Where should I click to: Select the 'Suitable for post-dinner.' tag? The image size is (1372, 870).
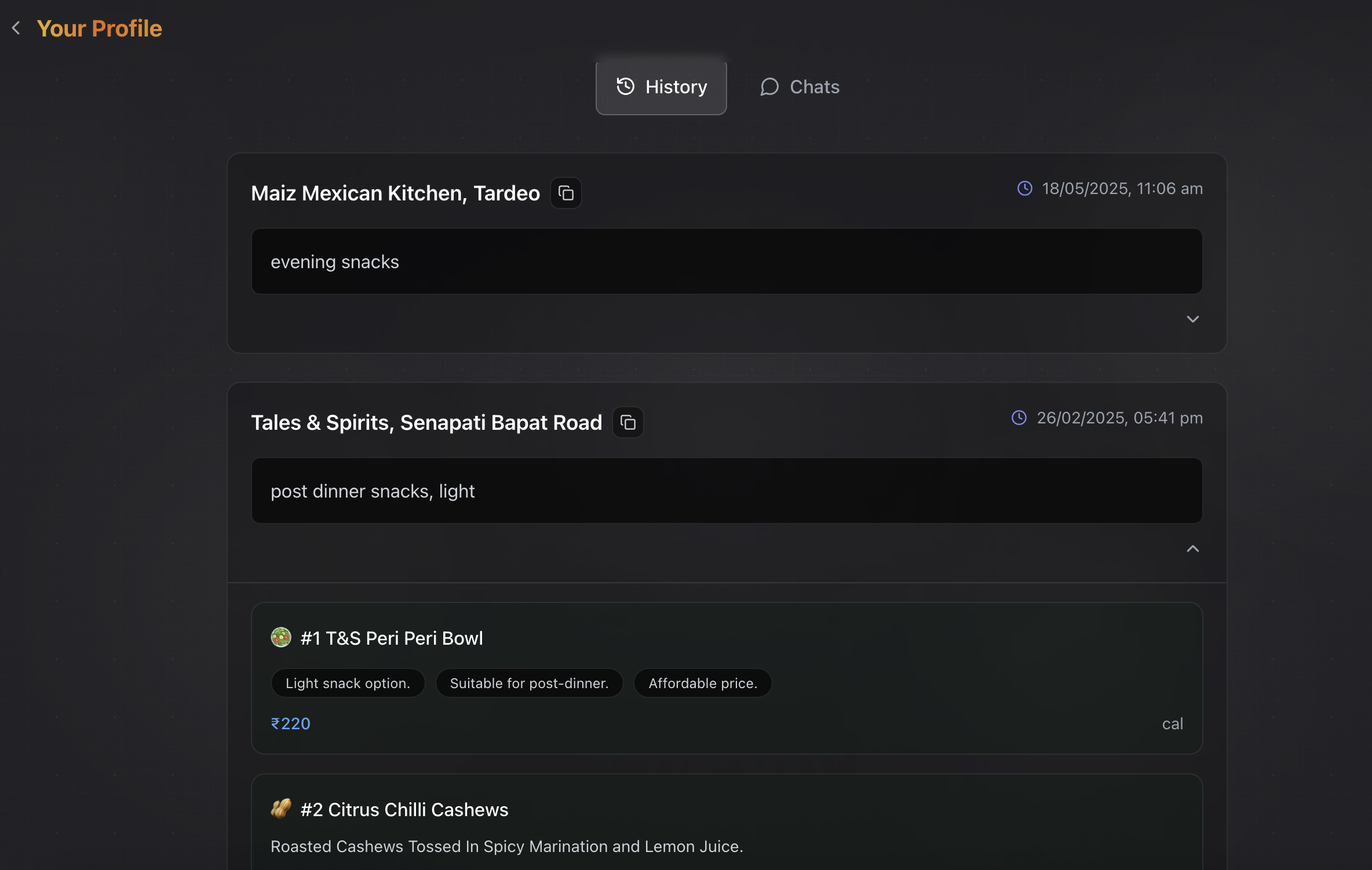point(529,683)
